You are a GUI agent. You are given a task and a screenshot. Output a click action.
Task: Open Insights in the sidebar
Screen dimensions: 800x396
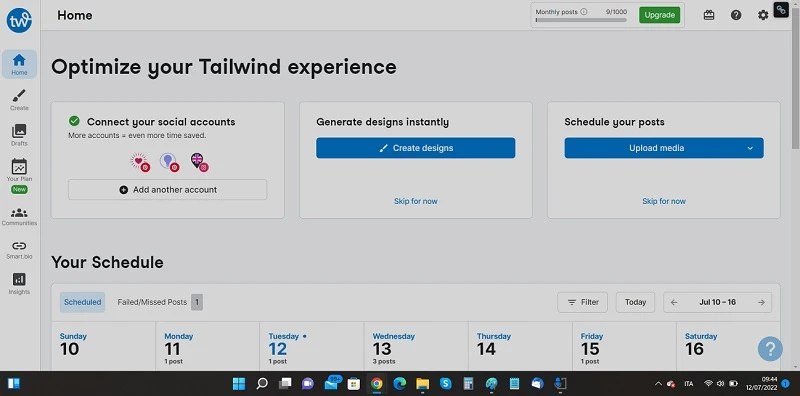[19, 284]
